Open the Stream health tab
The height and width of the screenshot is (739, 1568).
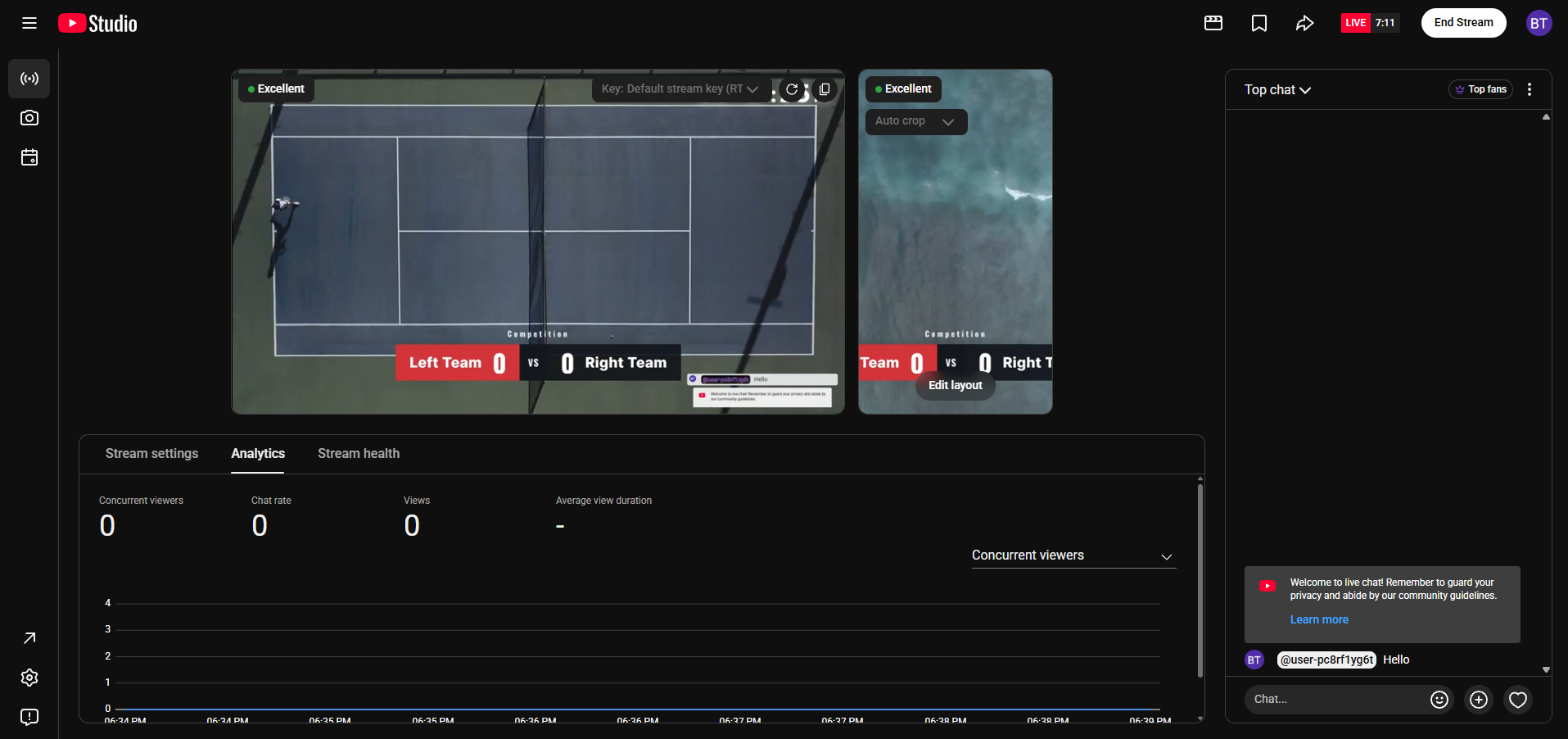pyautogui.click(x=359, y=454)
